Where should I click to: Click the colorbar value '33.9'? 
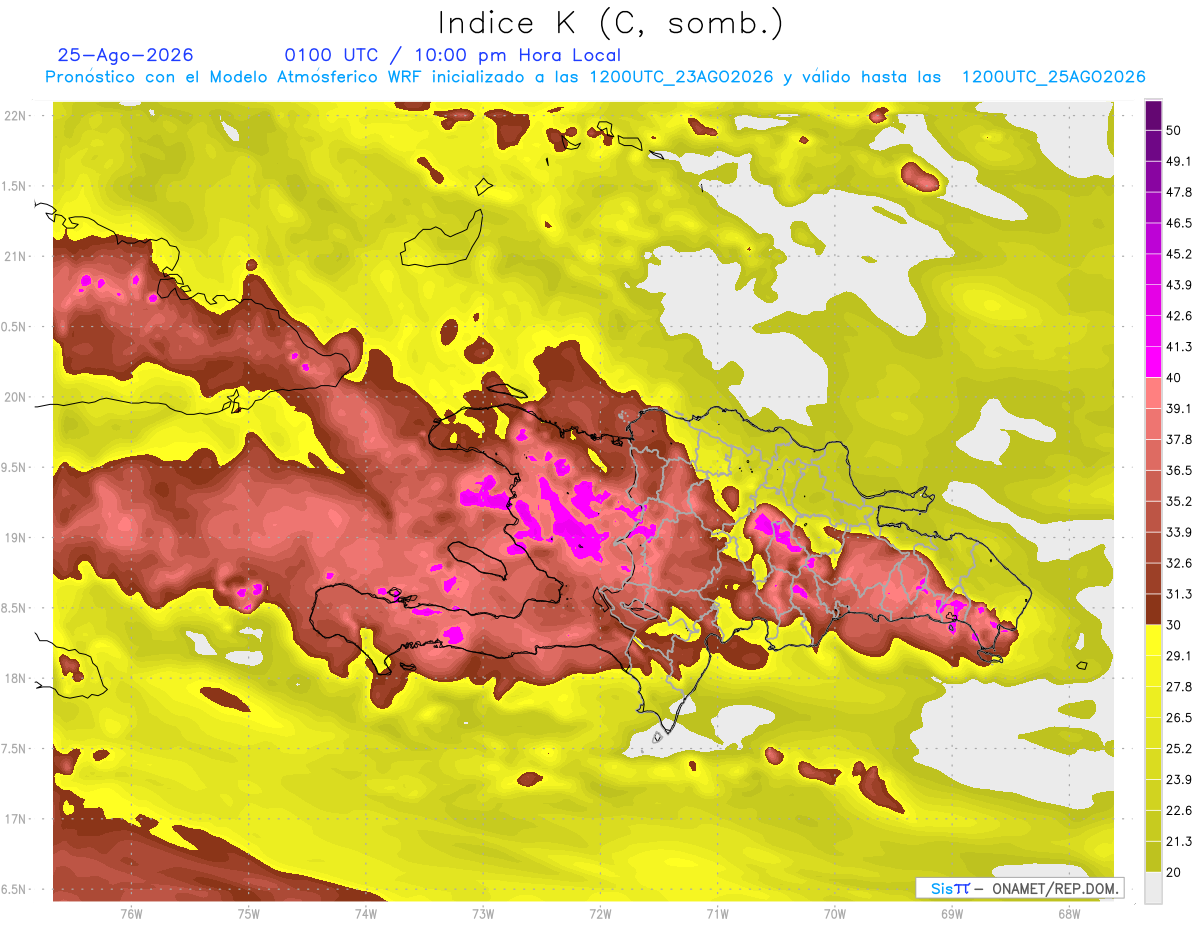point(1179,532)
